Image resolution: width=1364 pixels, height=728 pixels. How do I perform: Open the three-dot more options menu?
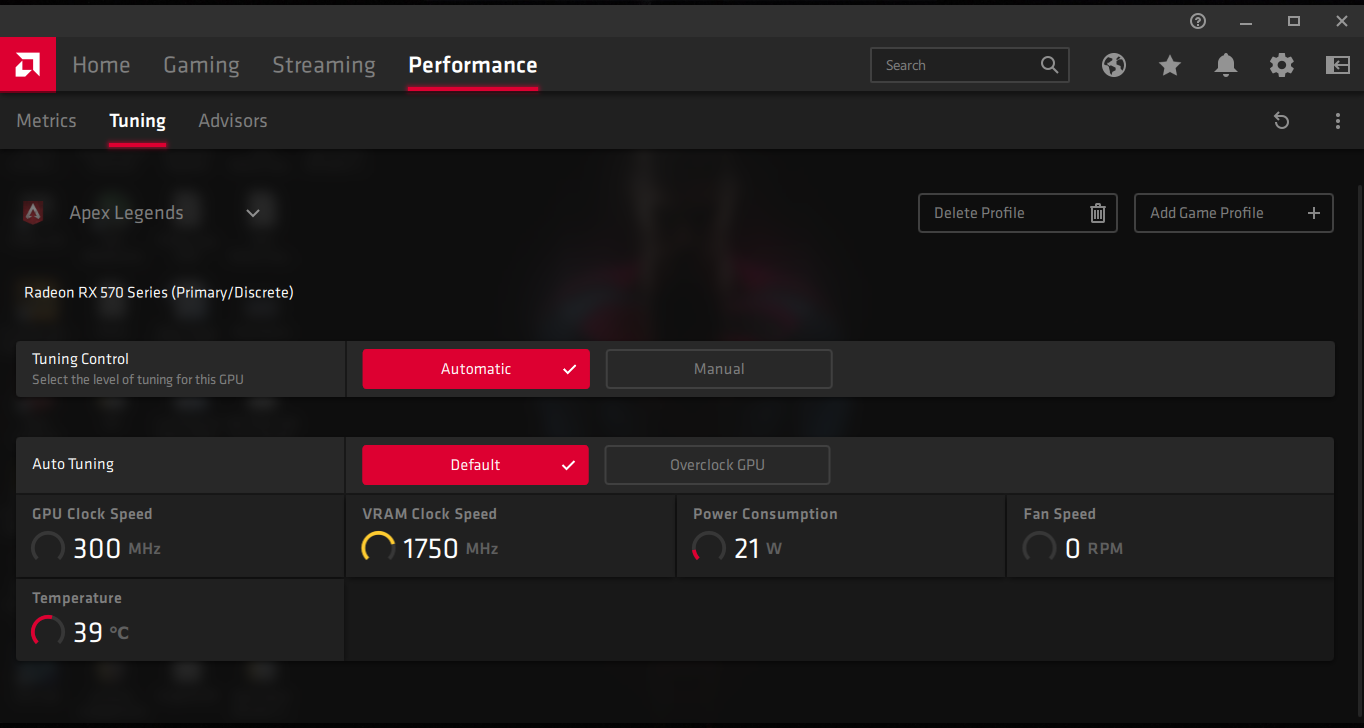click(1338, 121)
